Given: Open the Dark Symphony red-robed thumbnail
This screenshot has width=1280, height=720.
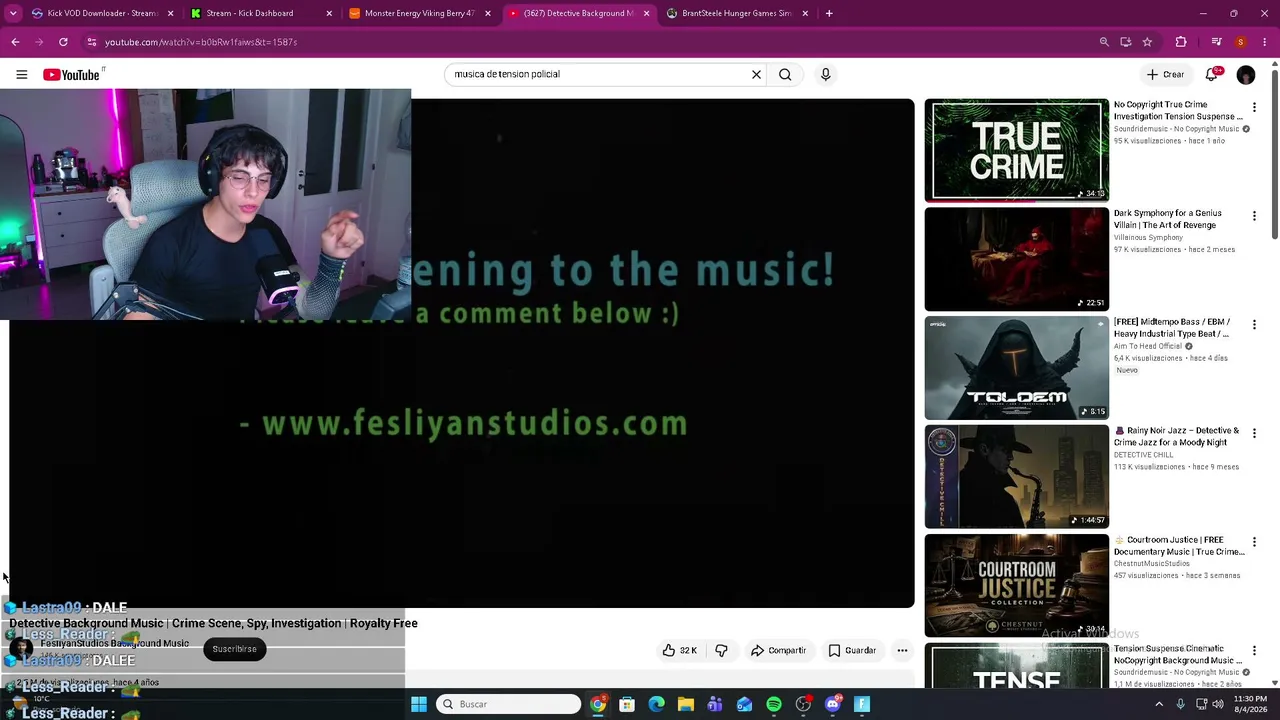Looking at the screenshot, I should (1017, 259).
